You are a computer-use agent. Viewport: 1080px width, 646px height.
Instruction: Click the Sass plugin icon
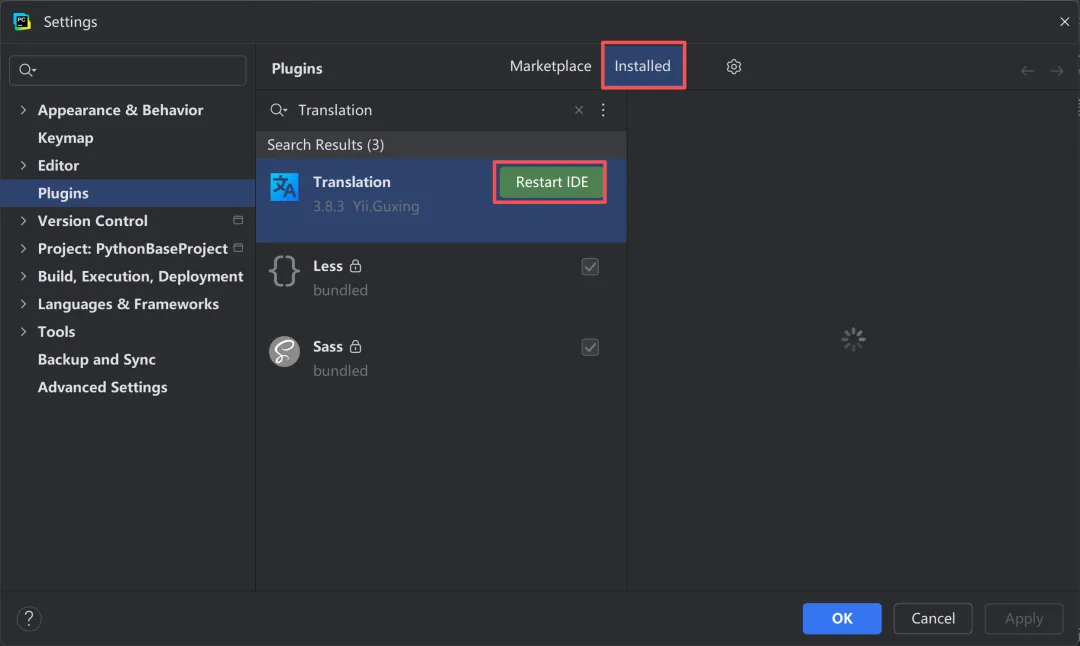tap(284, 351)
